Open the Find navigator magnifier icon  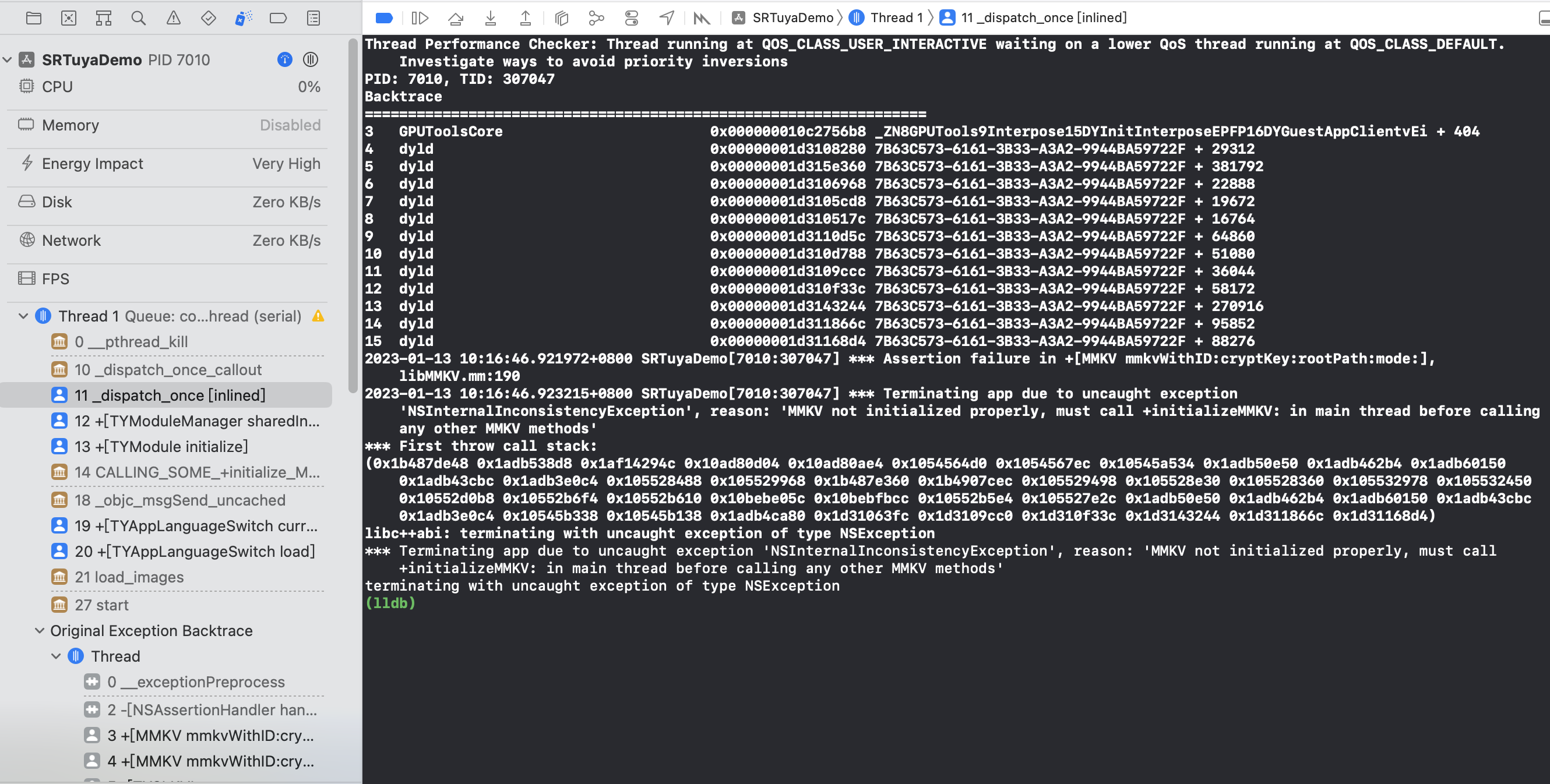[139, 18]
